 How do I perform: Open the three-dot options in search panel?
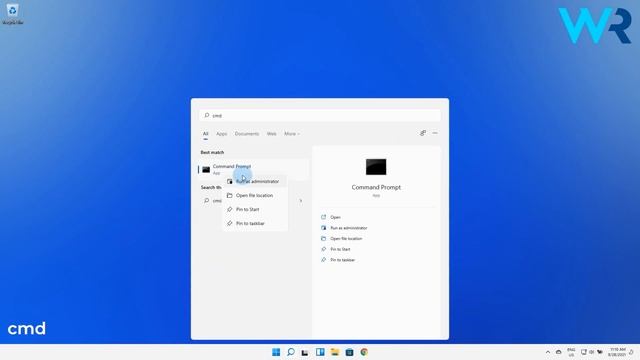click(x=435, y=133)
